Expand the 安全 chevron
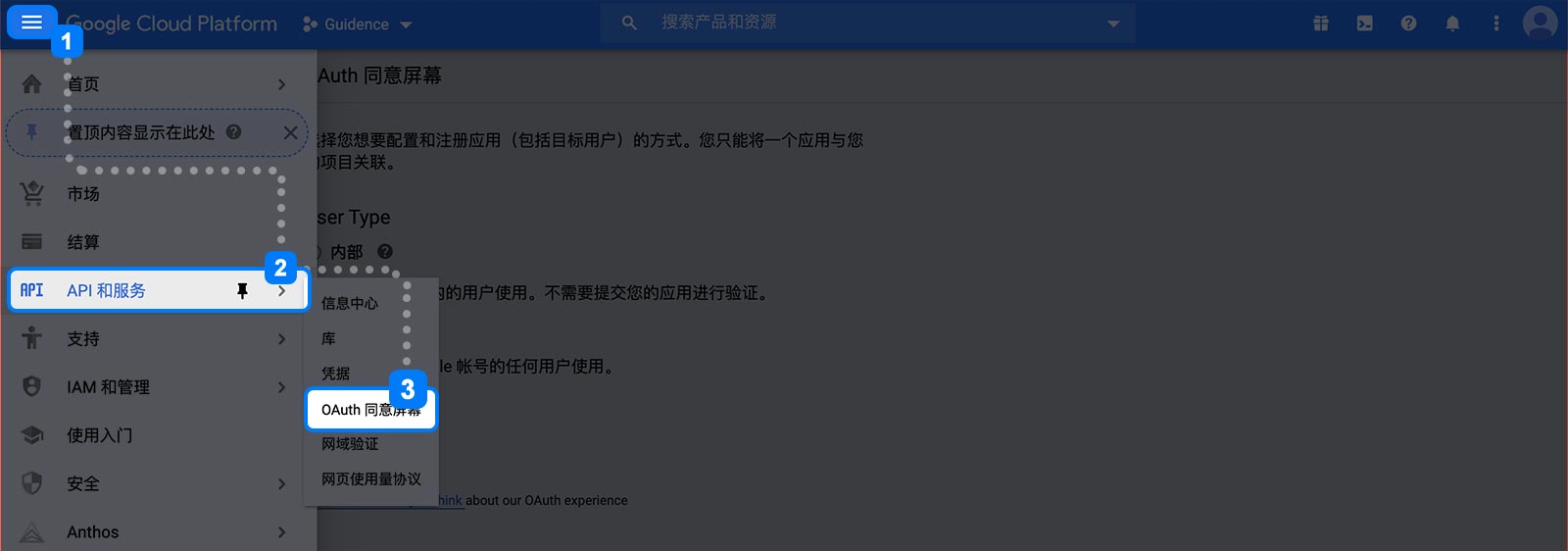1568x551 pixels. point(281,483)
